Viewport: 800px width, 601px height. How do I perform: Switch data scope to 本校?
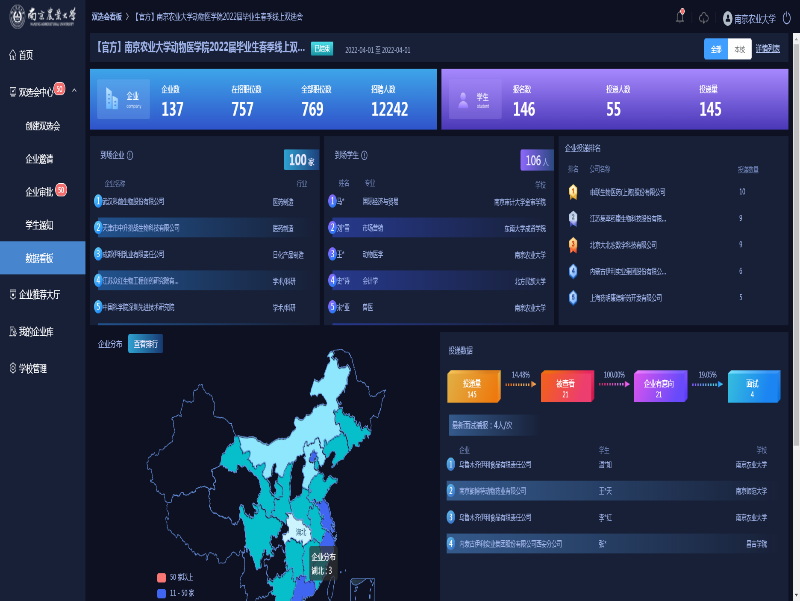click(x=739, y=49)
